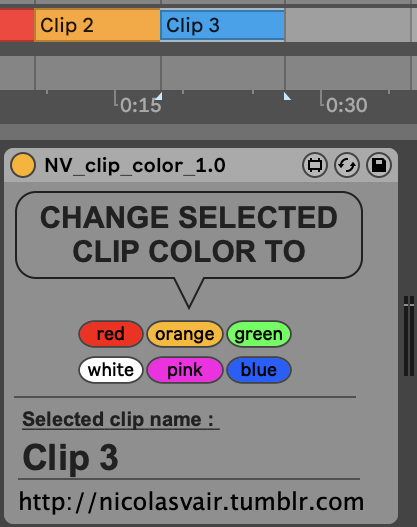Click the loop end marker before 0:30
The image size is (417, 527).
[x=287, y=96]
